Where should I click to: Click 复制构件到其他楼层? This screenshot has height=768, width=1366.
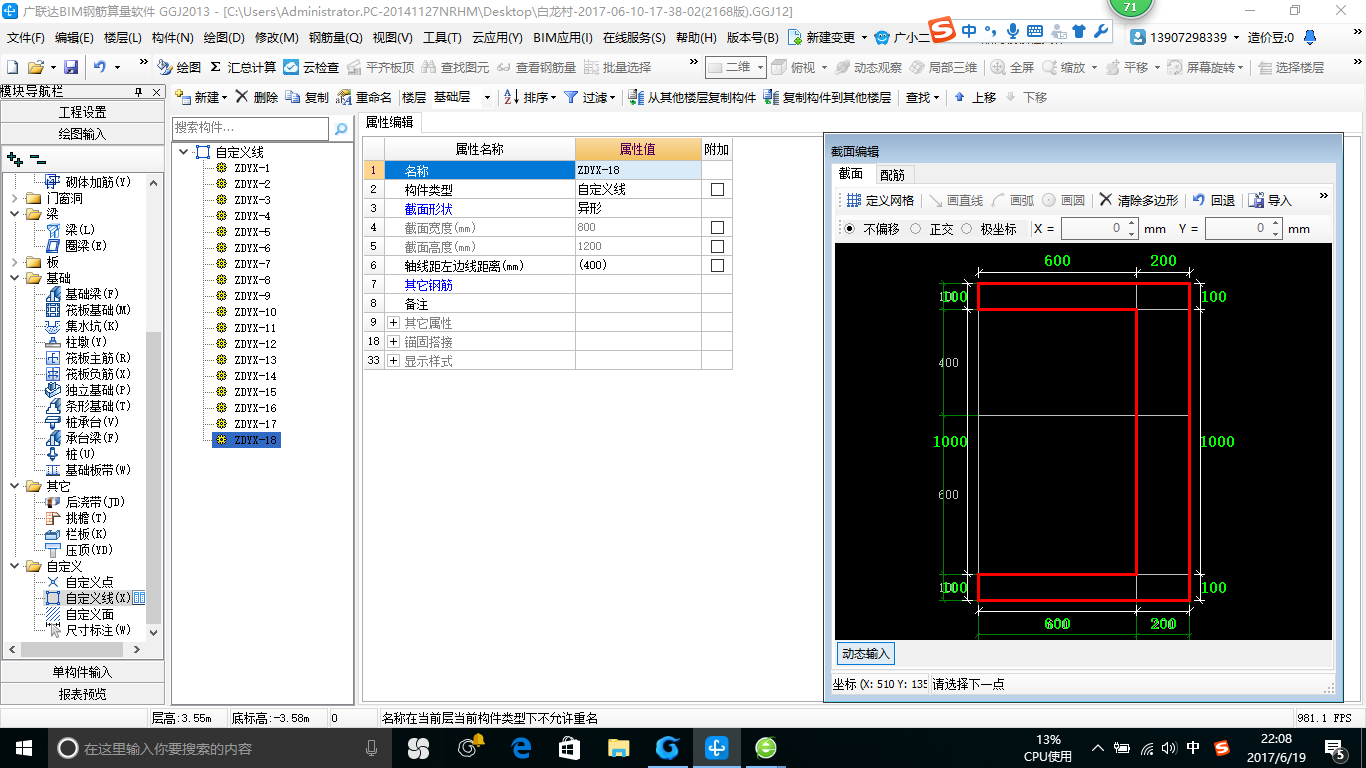coord(827,97)
